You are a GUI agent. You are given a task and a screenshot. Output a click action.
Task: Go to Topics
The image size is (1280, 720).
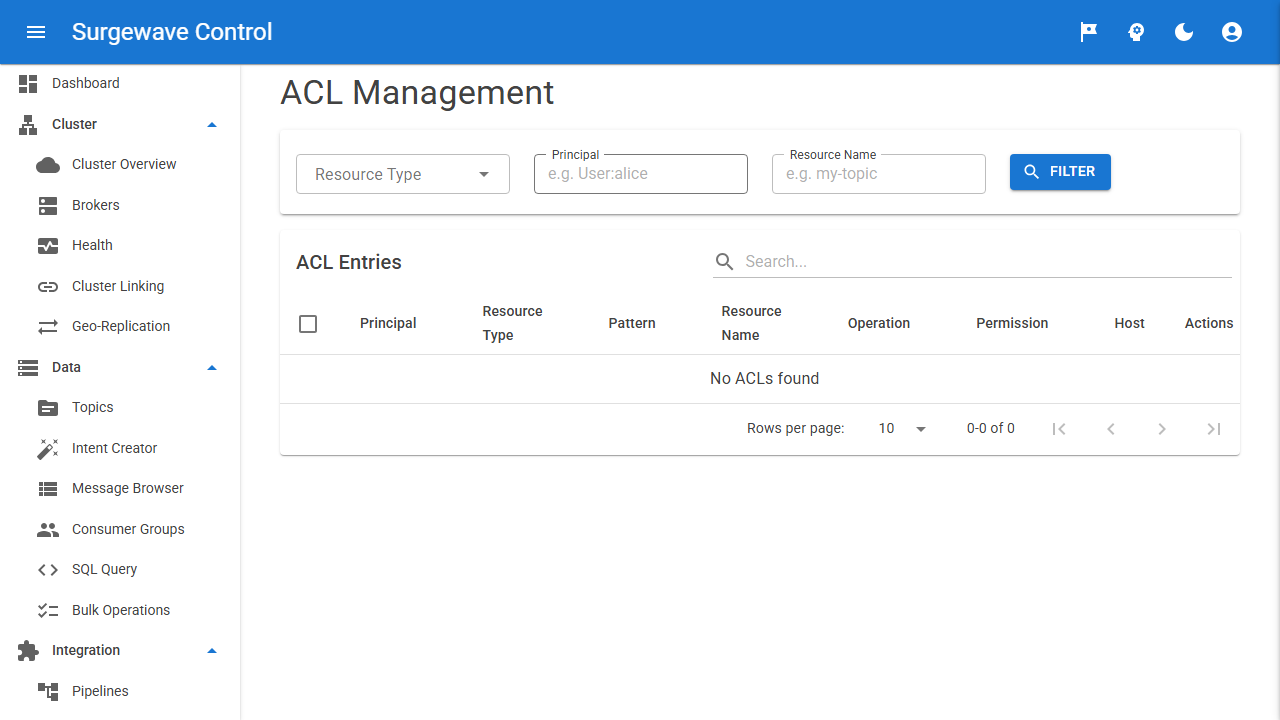click(x=120, y=407)
